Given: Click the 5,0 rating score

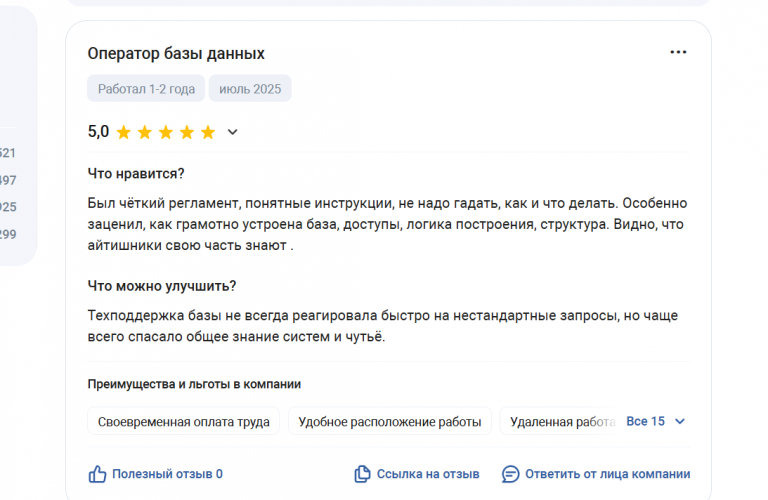Looking at the screenshot, I should (98, 132).
